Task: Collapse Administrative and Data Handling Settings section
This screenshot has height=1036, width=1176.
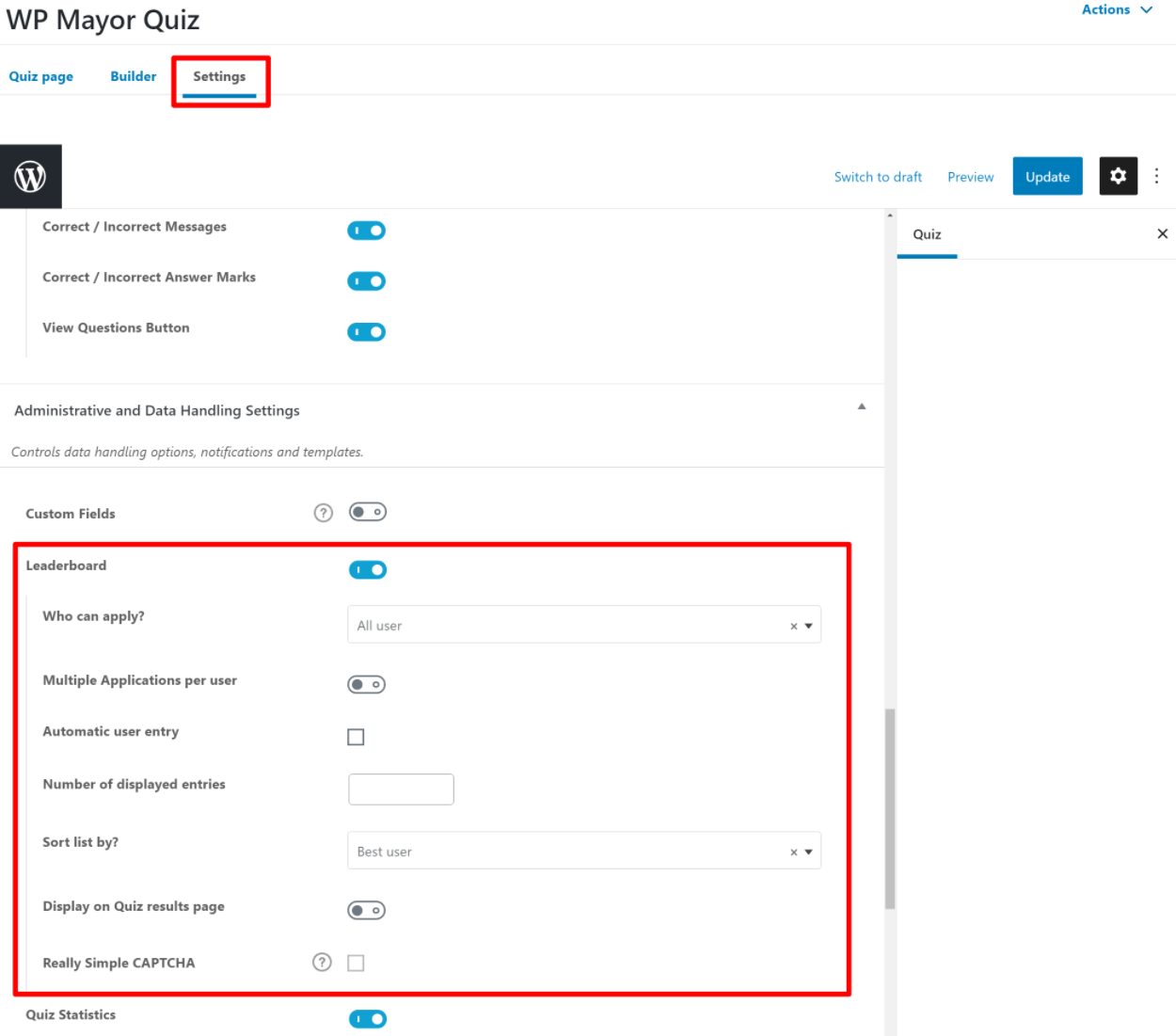Action: (x=862, y=406)
